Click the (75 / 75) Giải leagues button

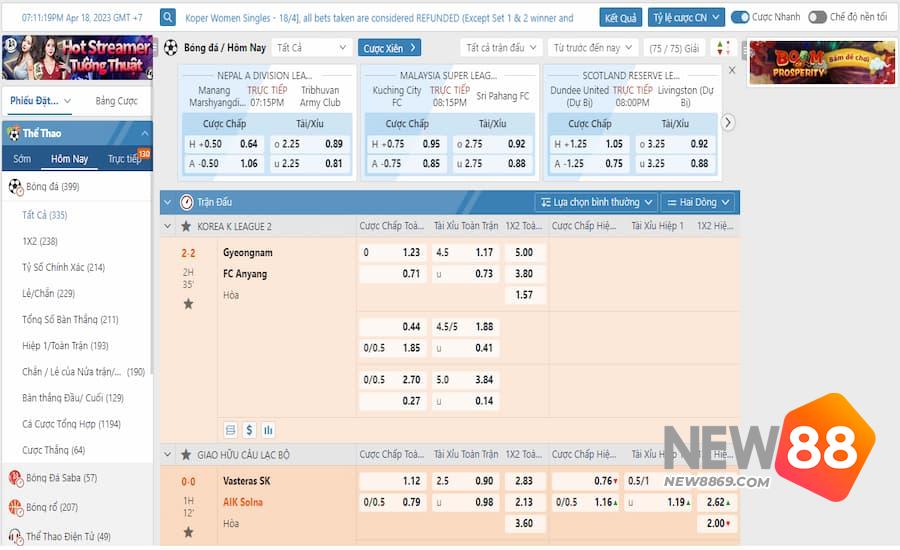674,48
